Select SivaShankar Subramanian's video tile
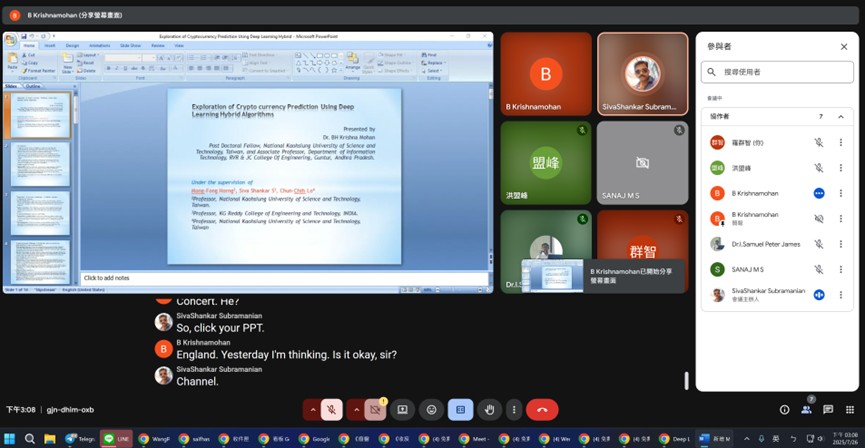Image resolution: width=865 pixels, height=448 pixels. pos(642,74)
